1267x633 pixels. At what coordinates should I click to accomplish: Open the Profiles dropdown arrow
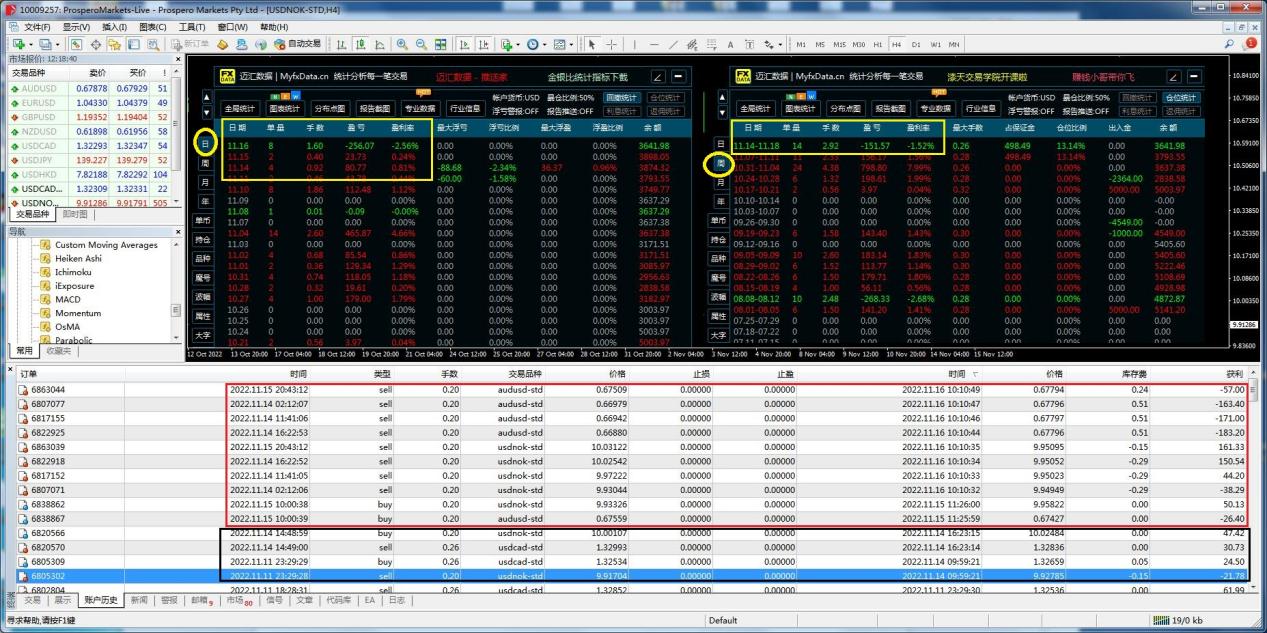coord(58,44)
